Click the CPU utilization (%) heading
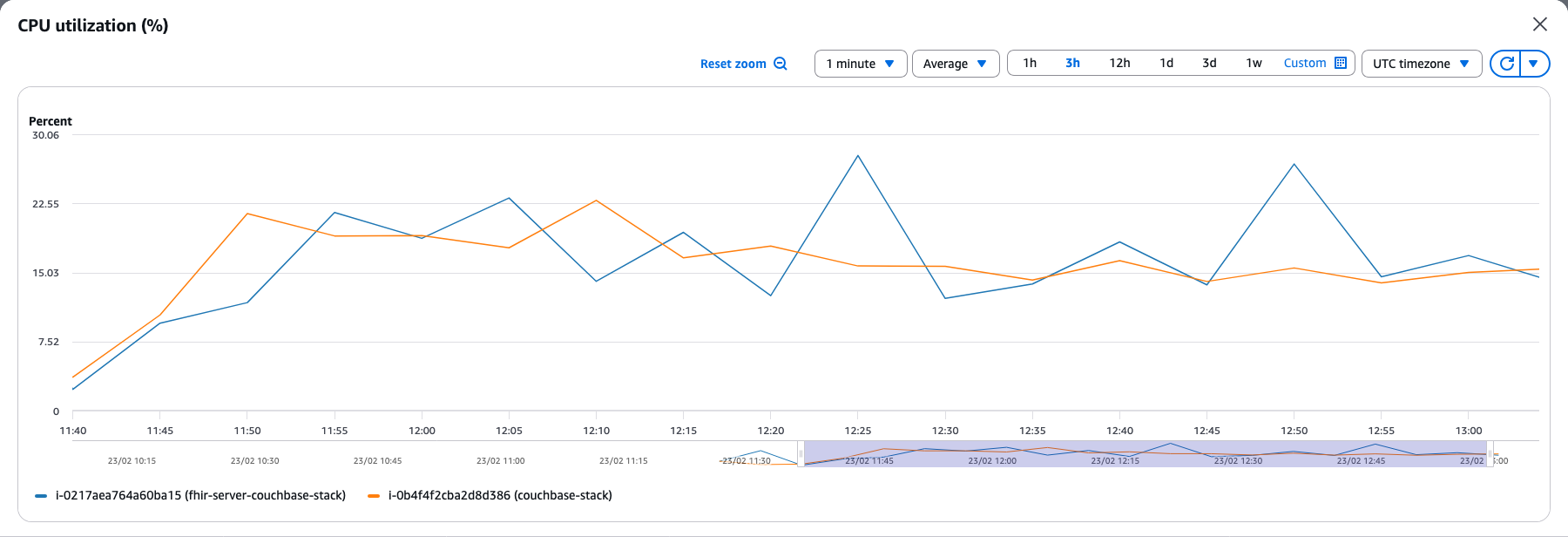1568x537 pixels. pyautogui.click(x=93, y=25)
